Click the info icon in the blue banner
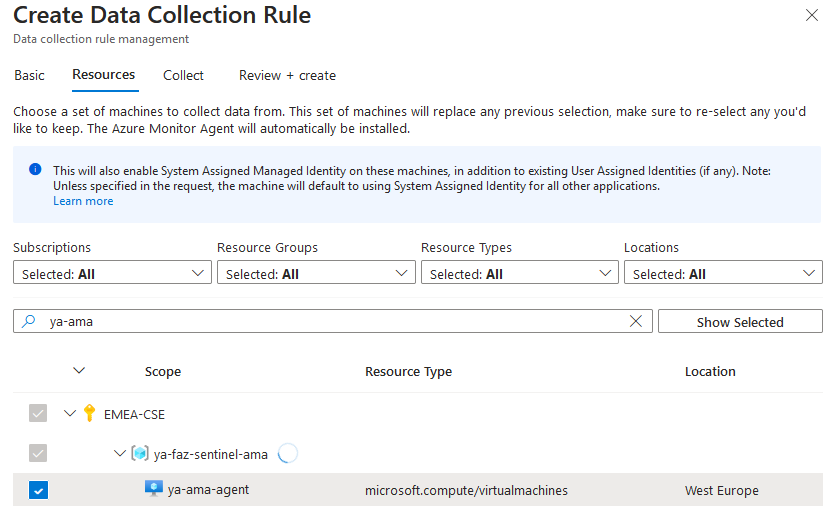837x523 pixels. pyautogui.click(x=35, y=170)
